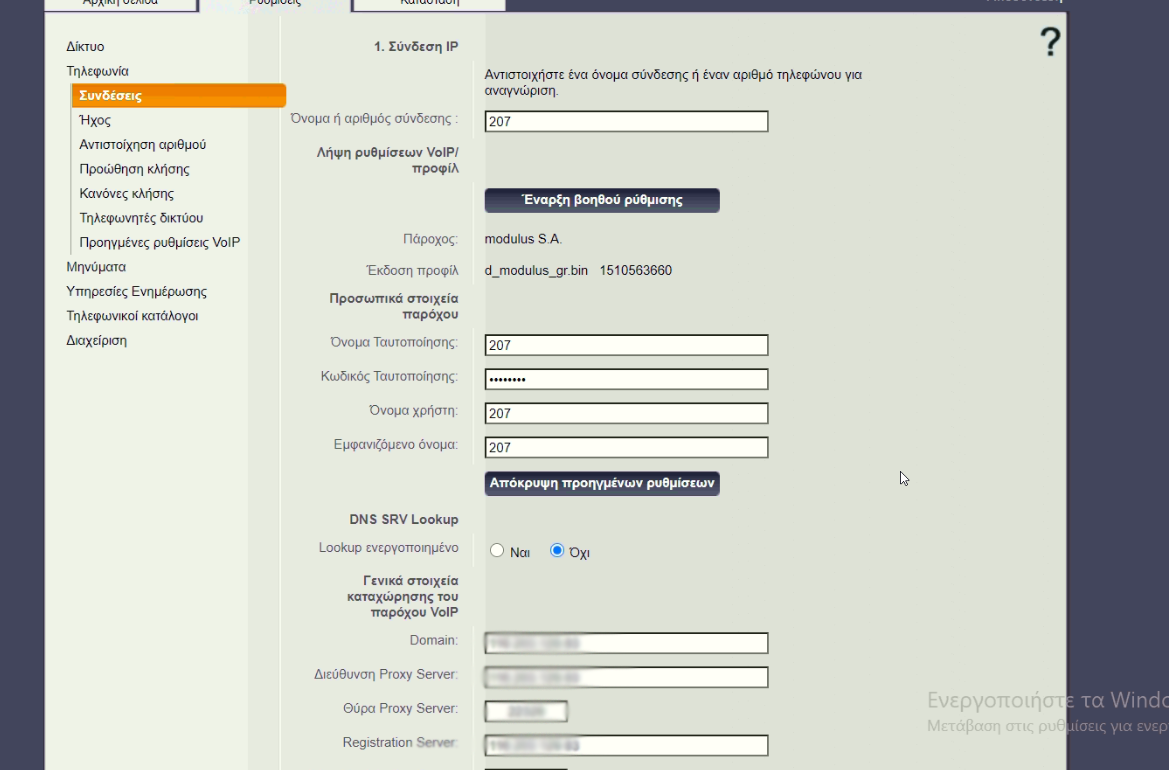Expand Μηνύματα section in sidebar
The width and height of the screenshot is (1169, 770).
point(96,267)
